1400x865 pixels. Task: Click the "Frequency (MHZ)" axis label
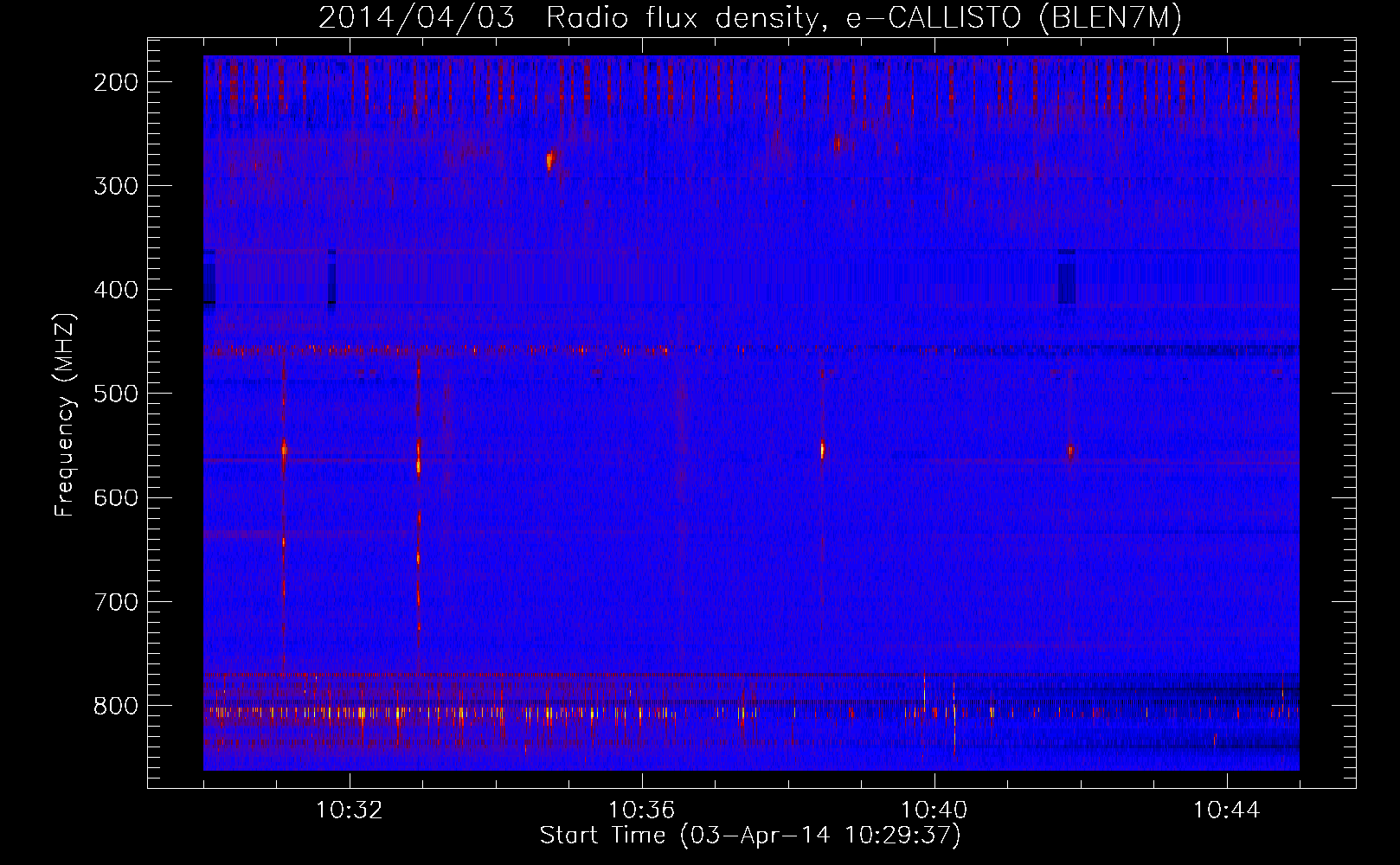tap(65, 414)
